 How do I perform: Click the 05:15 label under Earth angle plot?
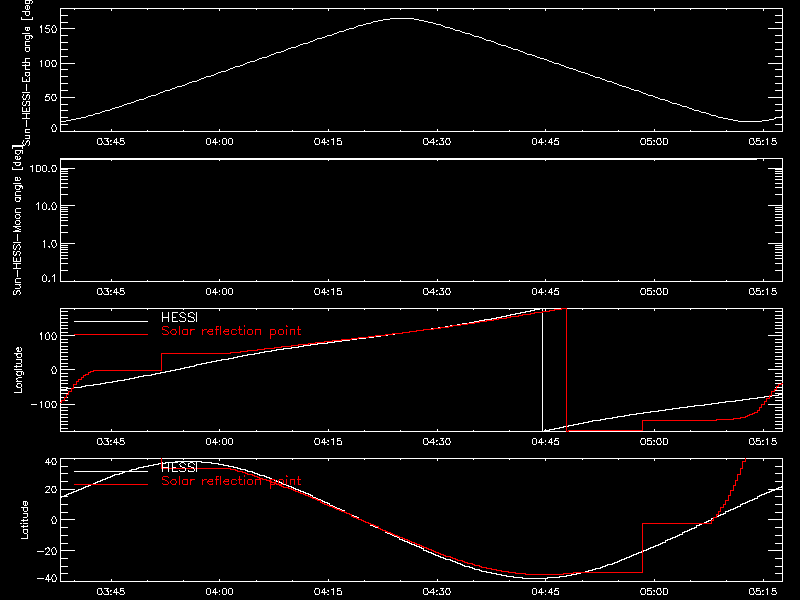[763, 142]
